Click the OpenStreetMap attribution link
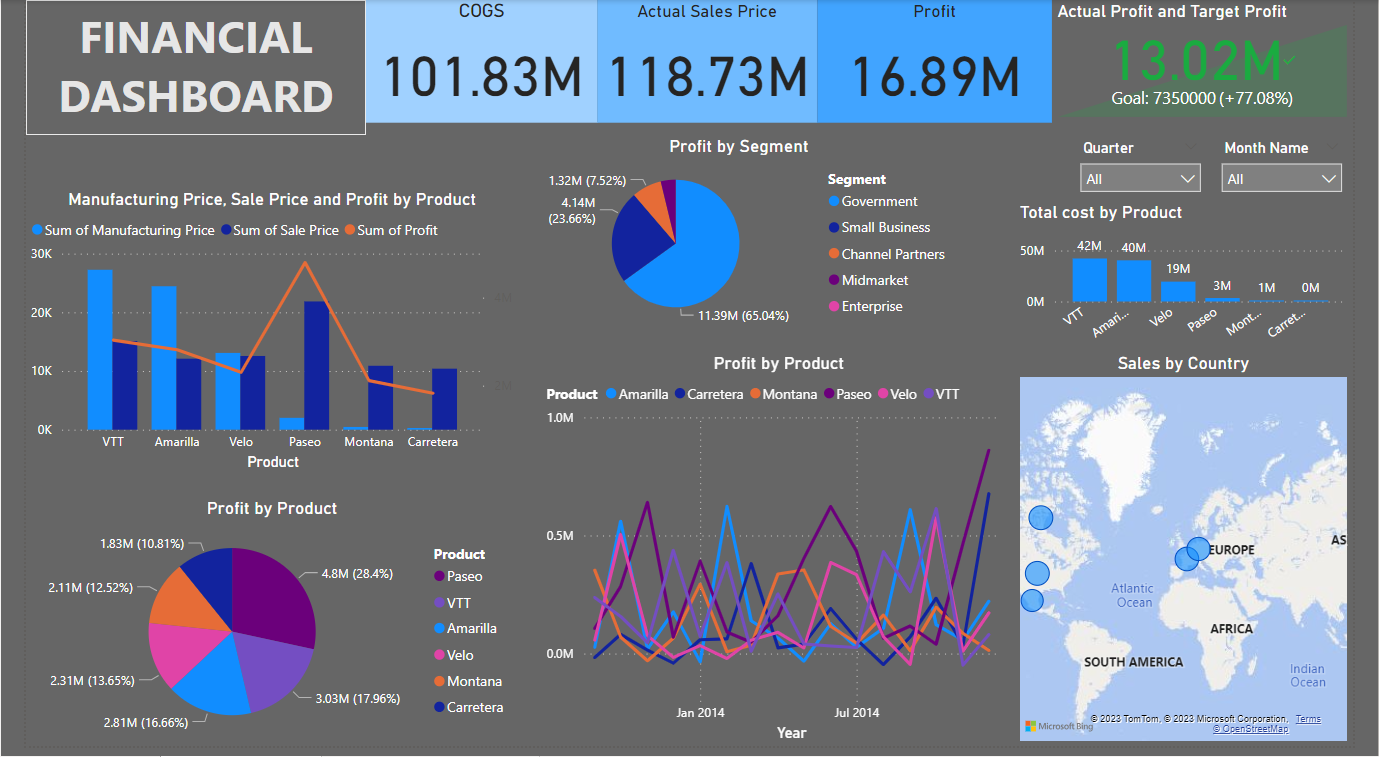 1249,728
